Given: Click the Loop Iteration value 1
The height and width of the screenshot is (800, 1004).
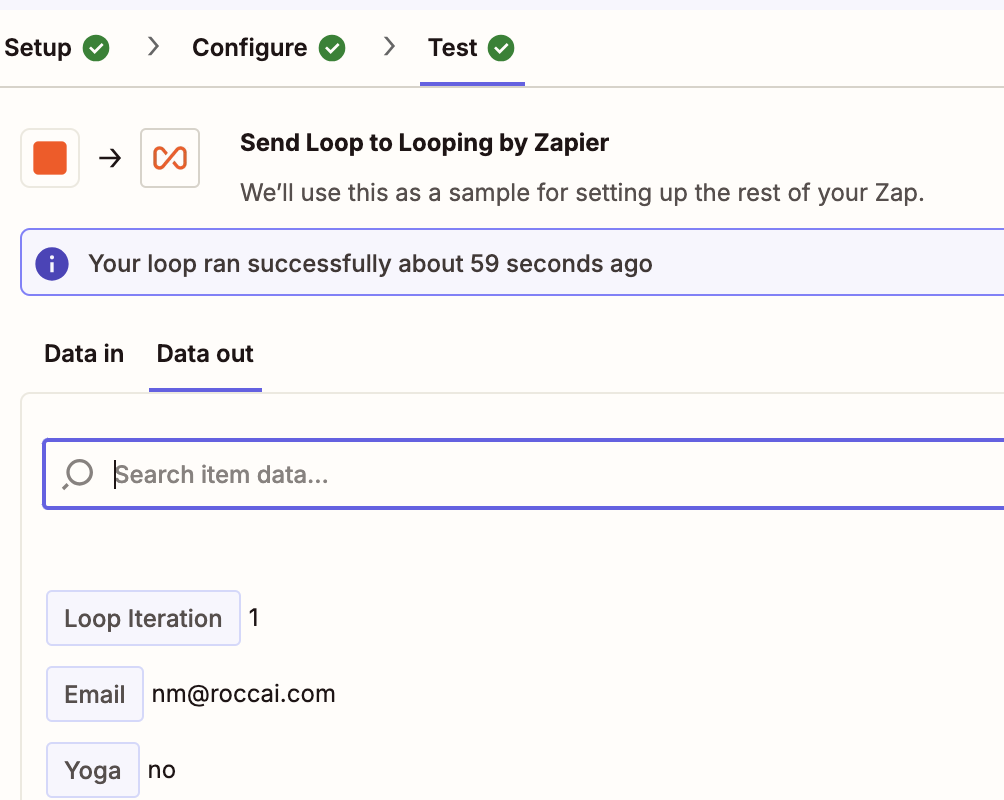Looking at the screenshot, I should (x=254, y=617).
